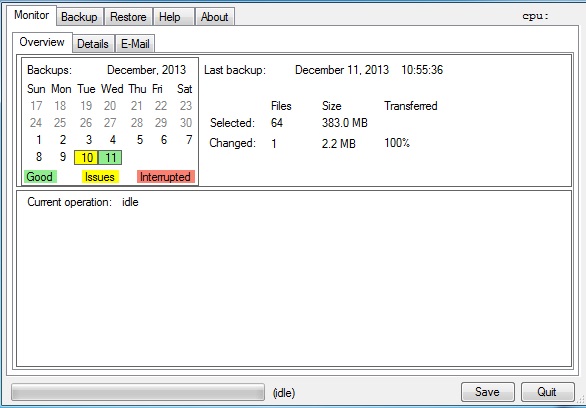Click calendar day 4
Screen dimensions: 586x408
coord(112,140)
